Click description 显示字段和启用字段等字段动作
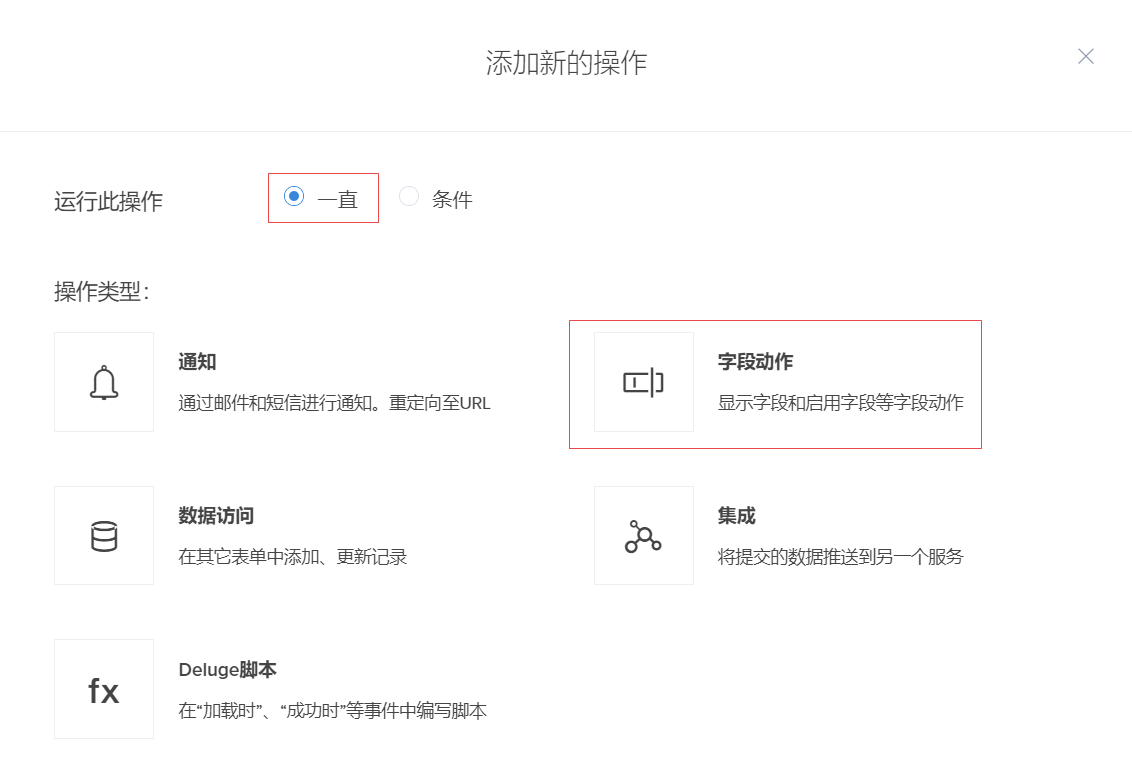This screenshot has height=783, width=1132. 840,403
